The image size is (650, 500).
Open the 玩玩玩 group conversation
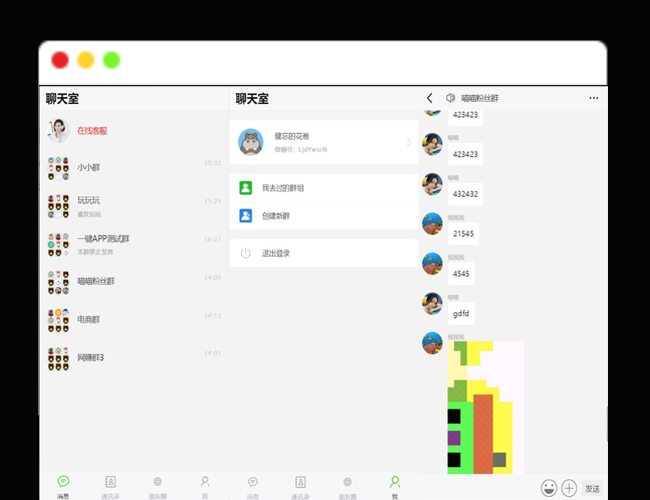(x=134, y=206)
